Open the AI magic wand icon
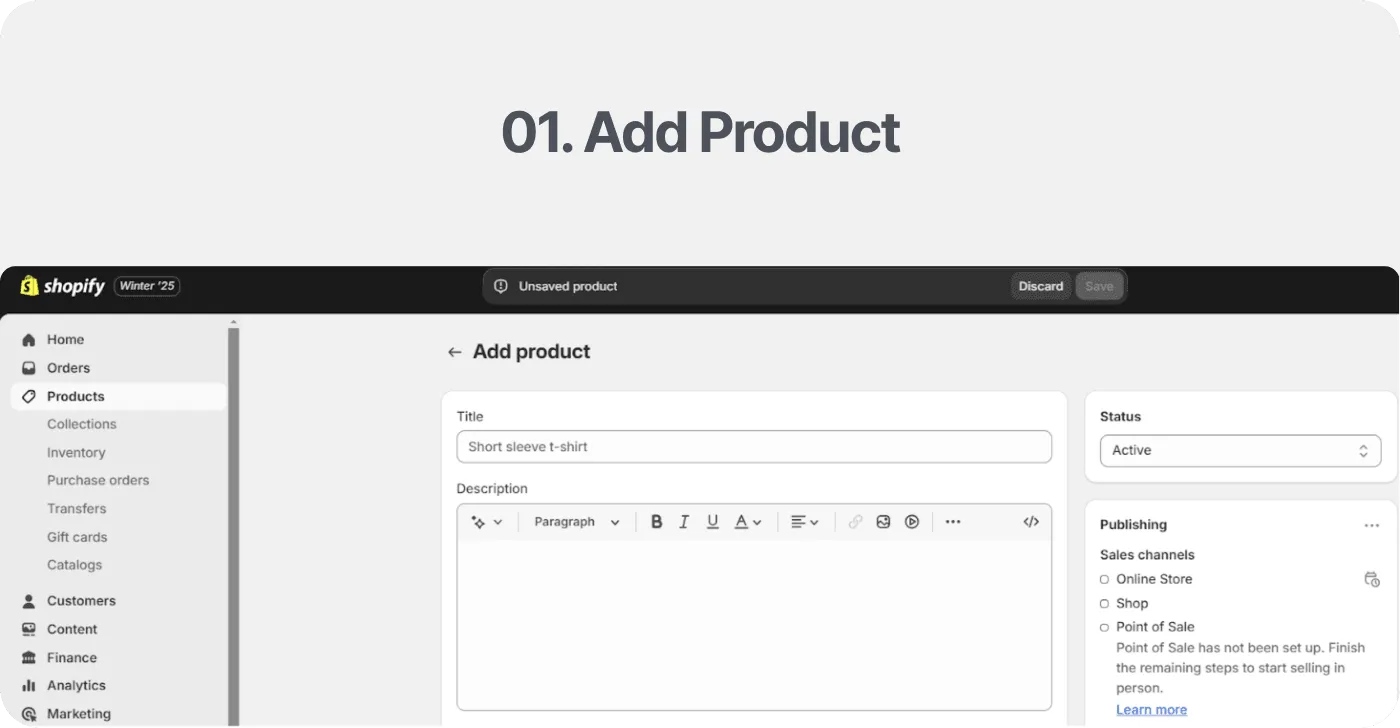1400x728 pixels. (x=480, y=521)
